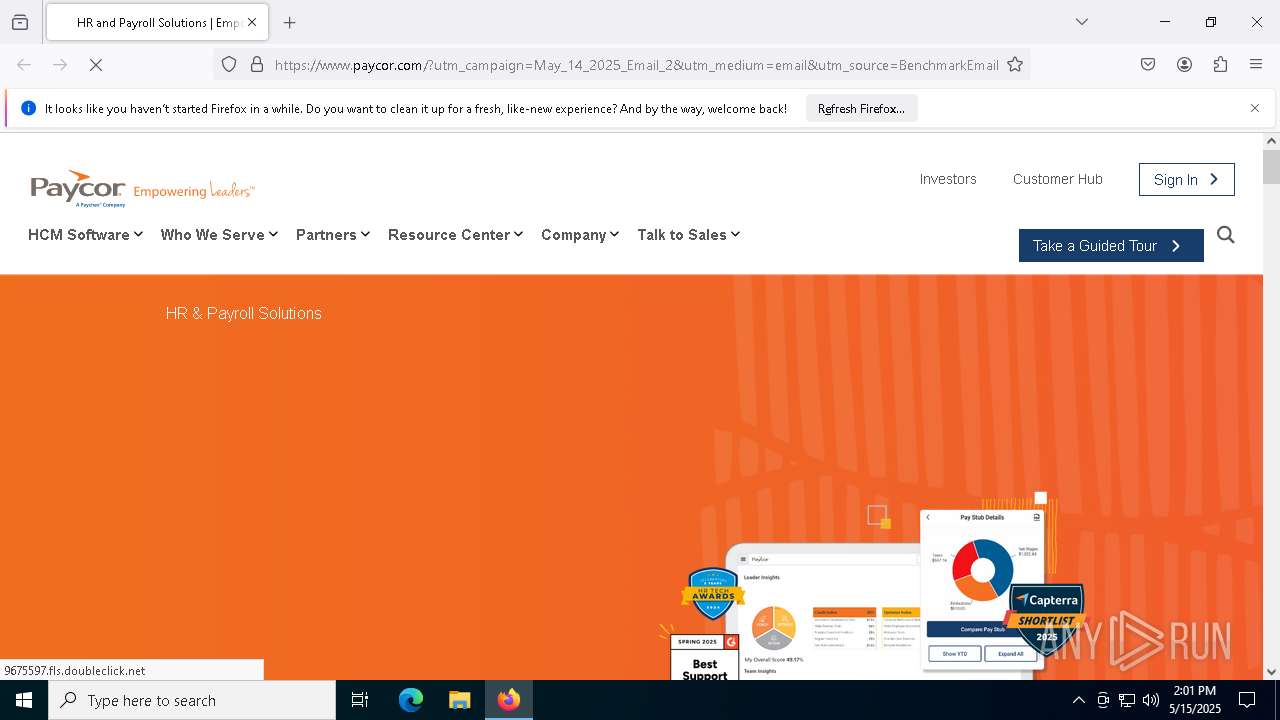Screen dimensions: 1280x720
Task: Click the volume speaker tray icon
Action: (1151, 700)
